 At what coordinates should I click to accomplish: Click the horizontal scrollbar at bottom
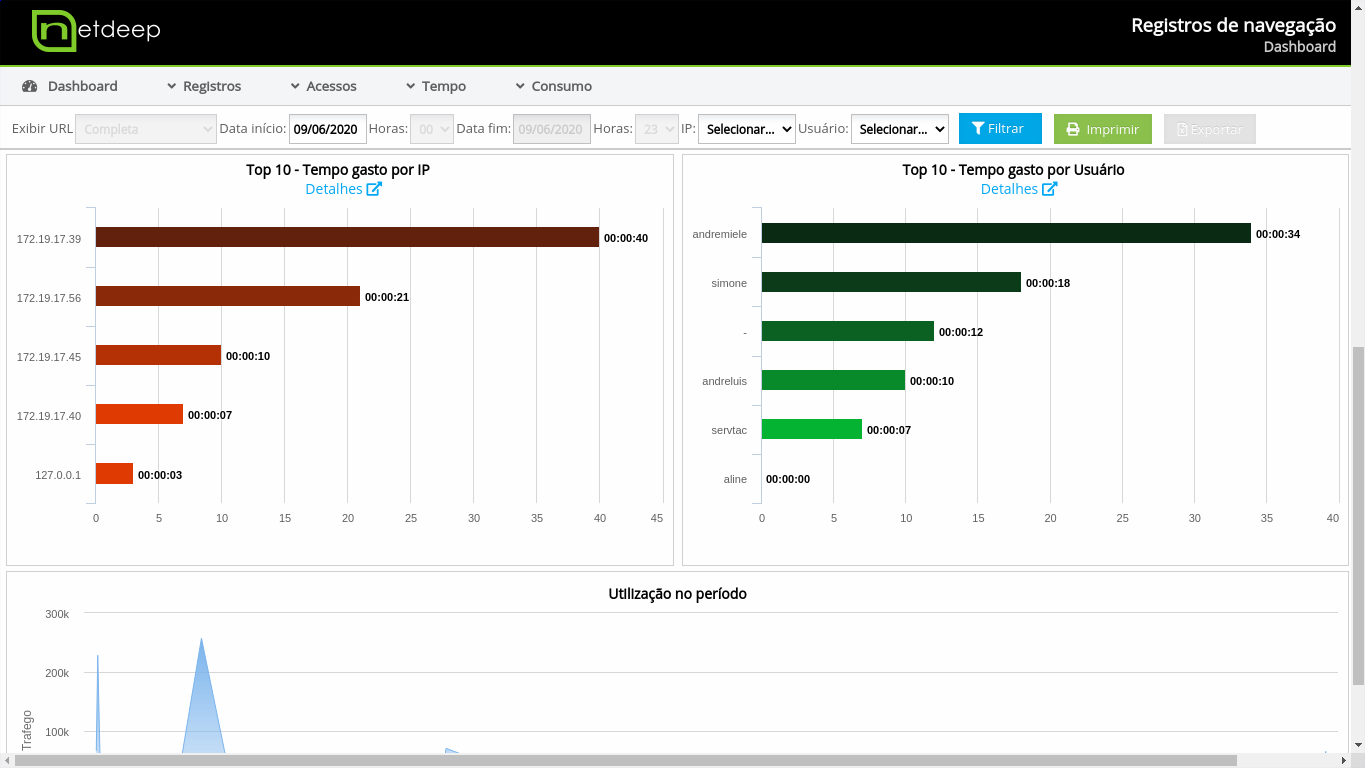[625, 761]
